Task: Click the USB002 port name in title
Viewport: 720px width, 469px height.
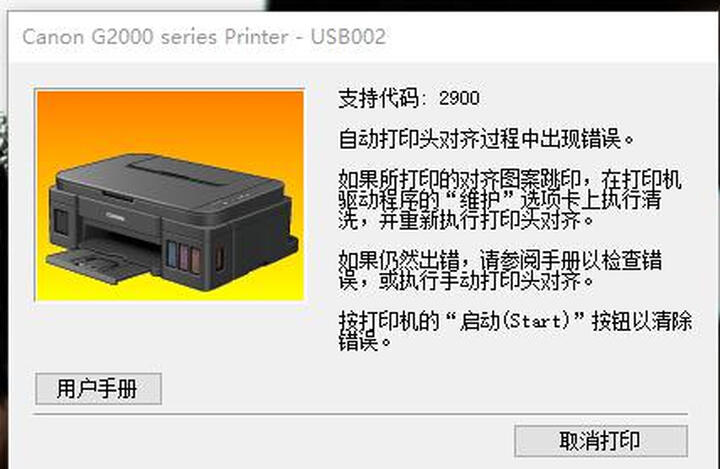Action: [x=349, y=37]
